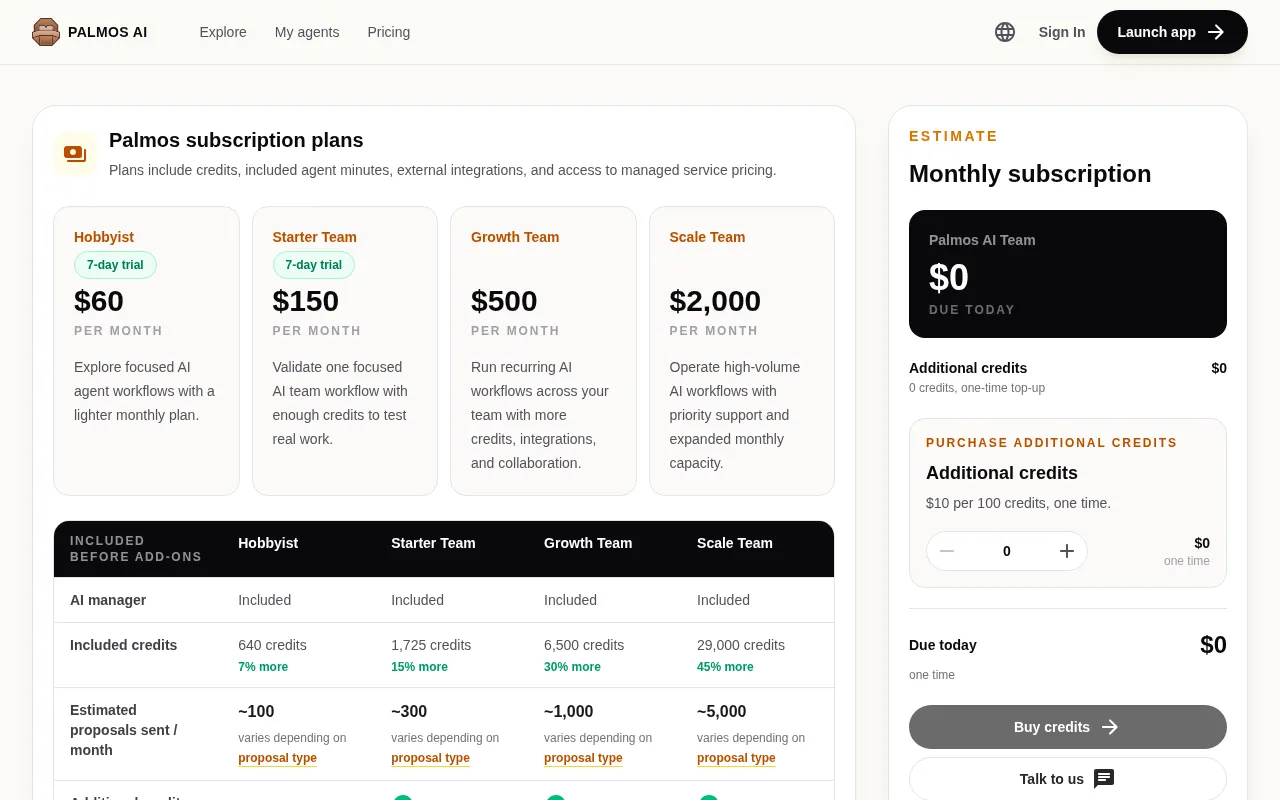Click the '45% more' label
The height and width of the screenshot is (800, 1280).
[725, 667]
